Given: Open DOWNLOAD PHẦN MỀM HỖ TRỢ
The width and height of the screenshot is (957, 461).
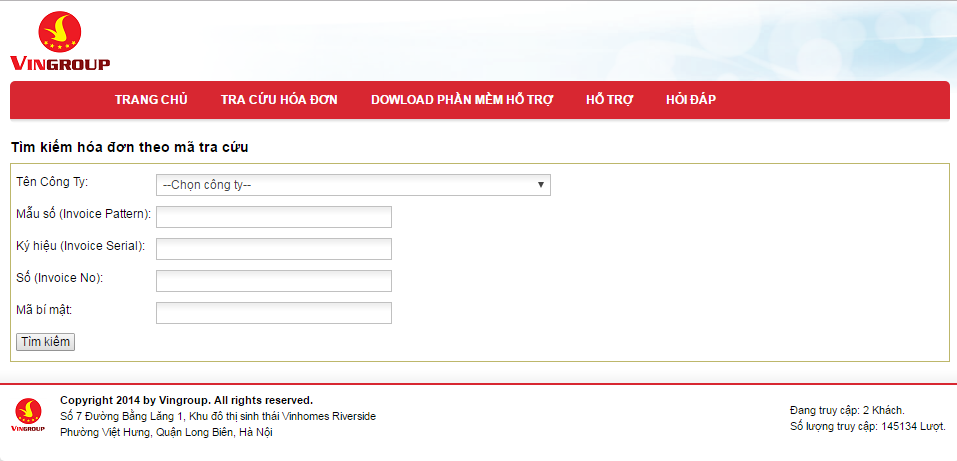Looking at the screenshot, I should 462,100.
